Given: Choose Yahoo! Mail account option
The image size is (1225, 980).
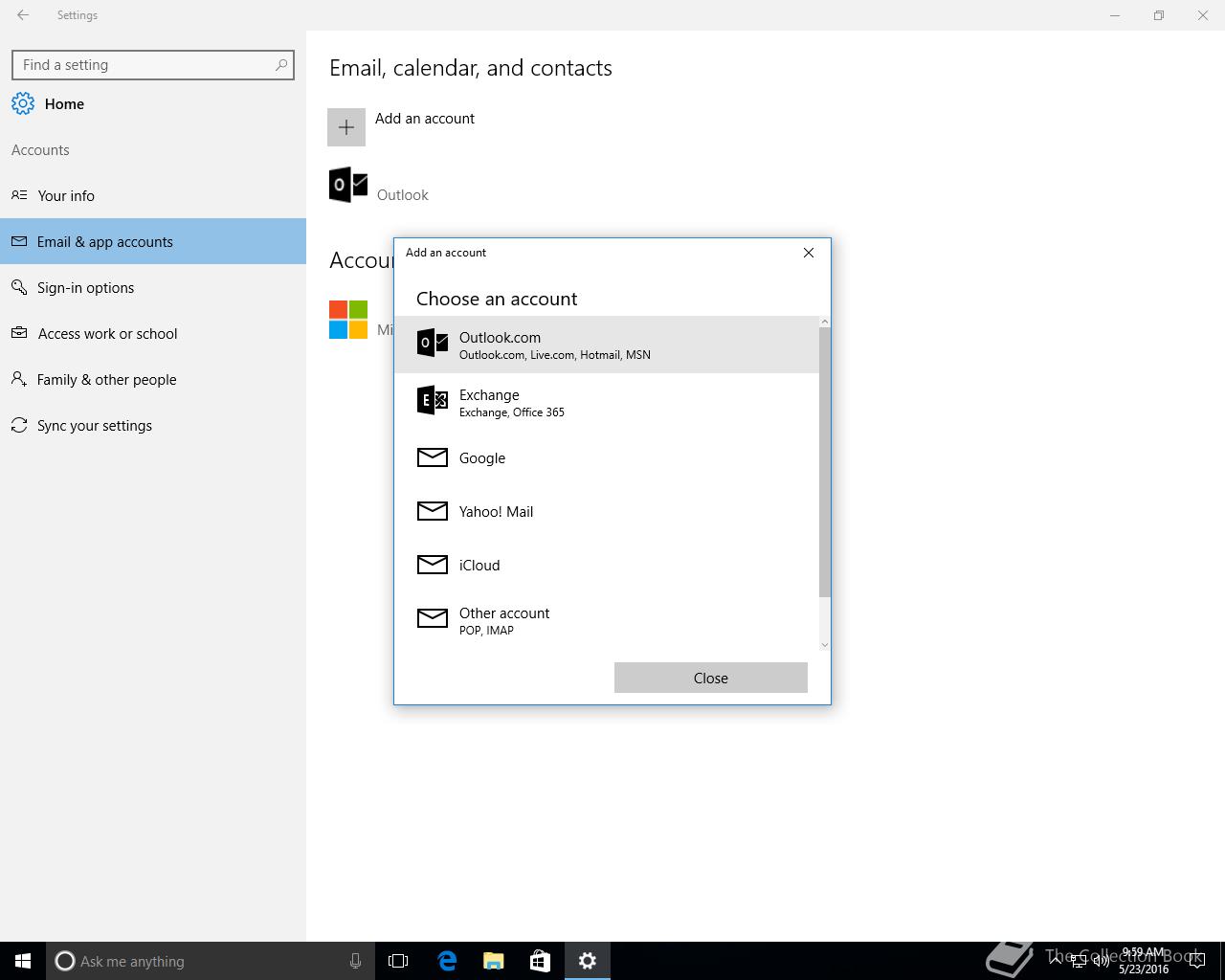Looking at the screenshot, I should point(607,511).
